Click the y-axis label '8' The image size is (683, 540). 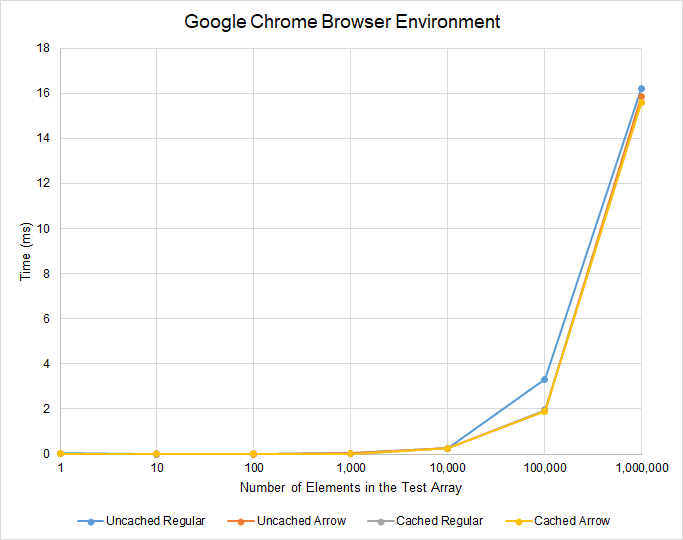(x=47, y=273)
